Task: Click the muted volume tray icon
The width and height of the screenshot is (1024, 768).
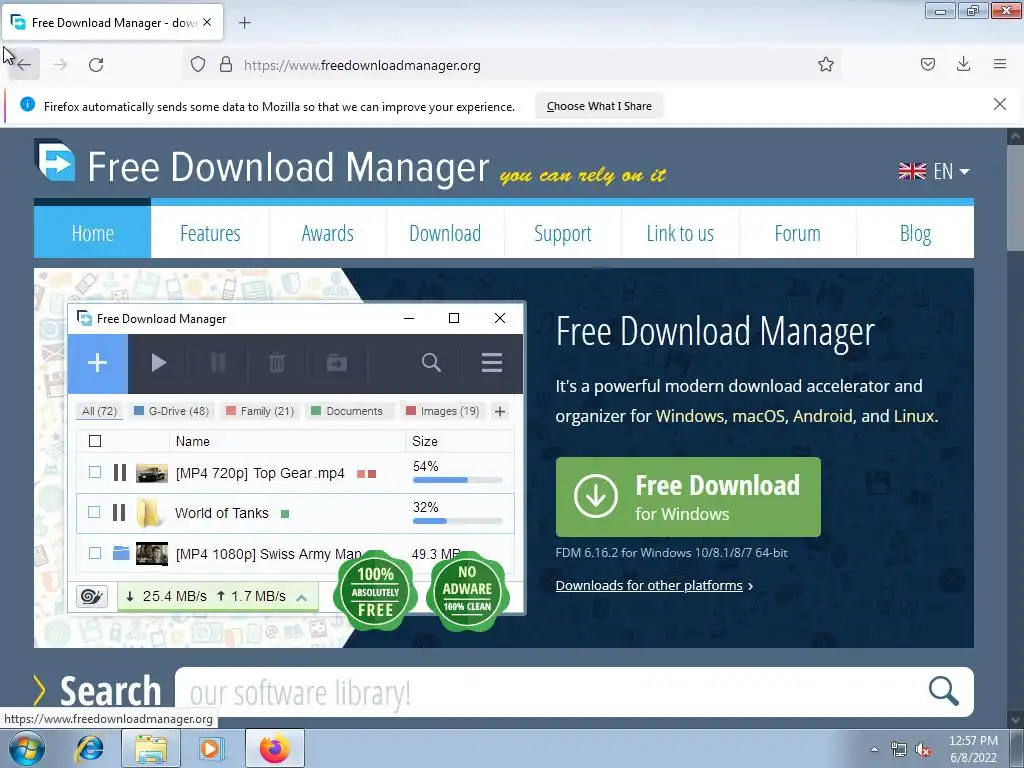Action: coord(923,749)
